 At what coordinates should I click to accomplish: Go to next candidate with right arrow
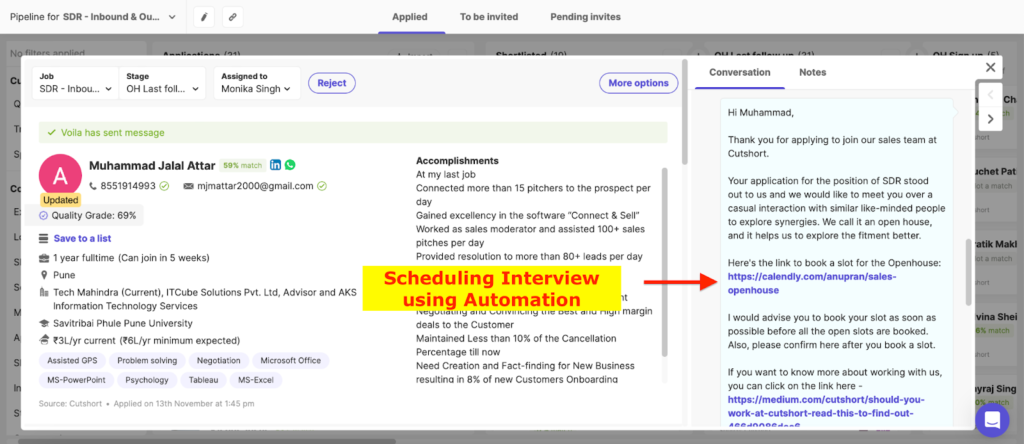[x=990, y=119]
